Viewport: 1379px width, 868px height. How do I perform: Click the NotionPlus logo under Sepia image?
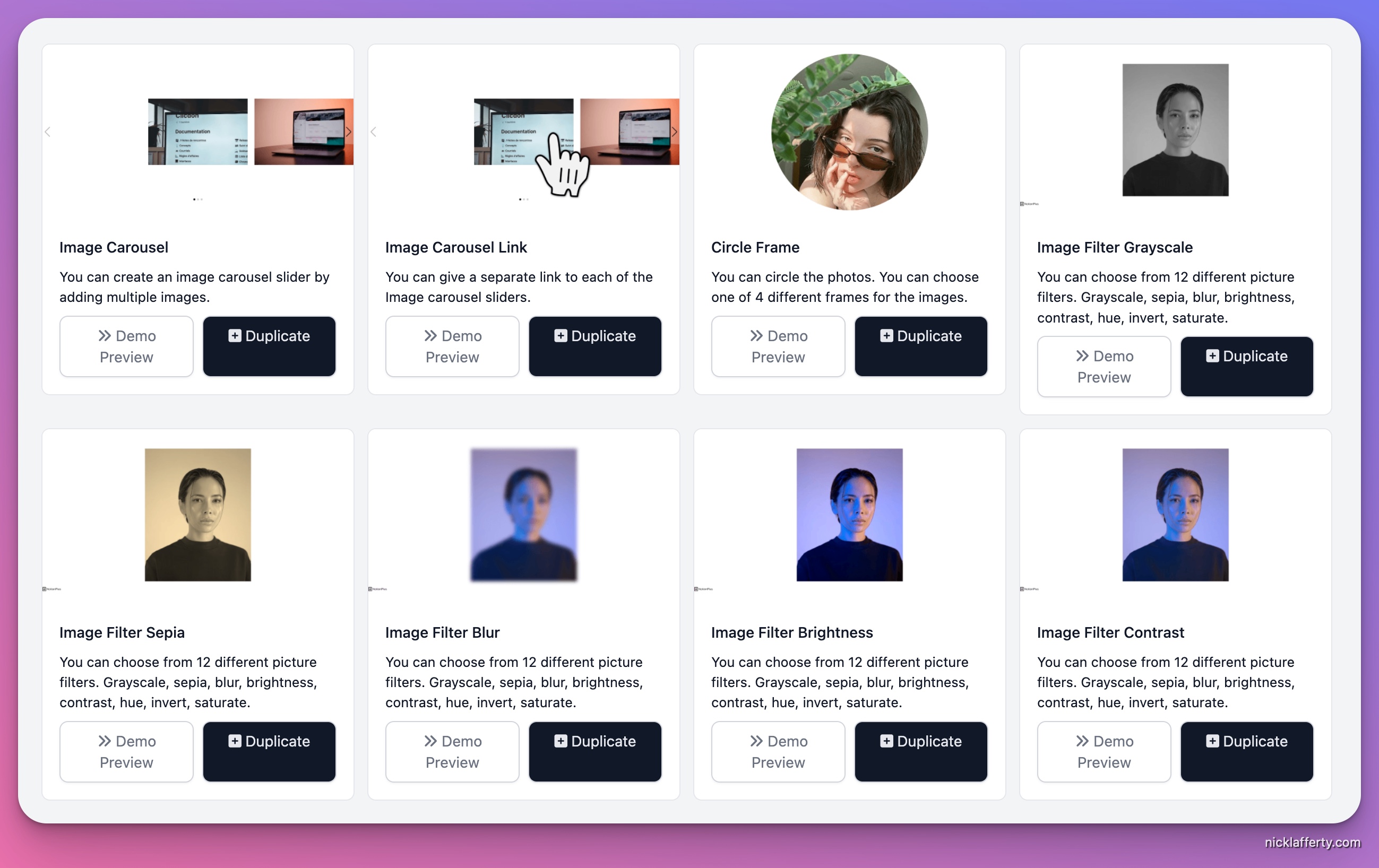(x=51, y=588)
